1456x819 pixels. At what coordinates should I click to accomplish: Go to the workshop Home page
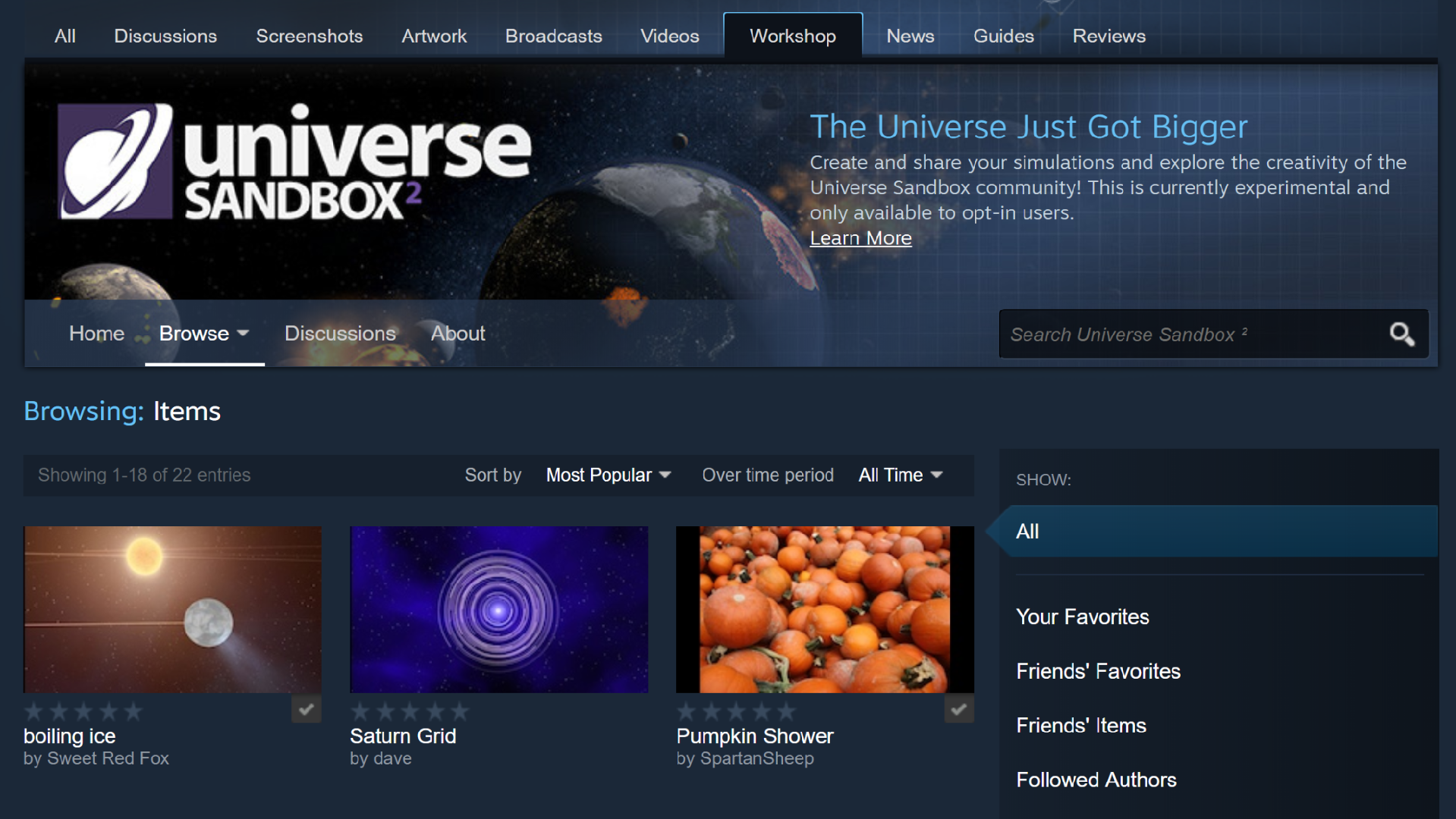tap(96, 334)
